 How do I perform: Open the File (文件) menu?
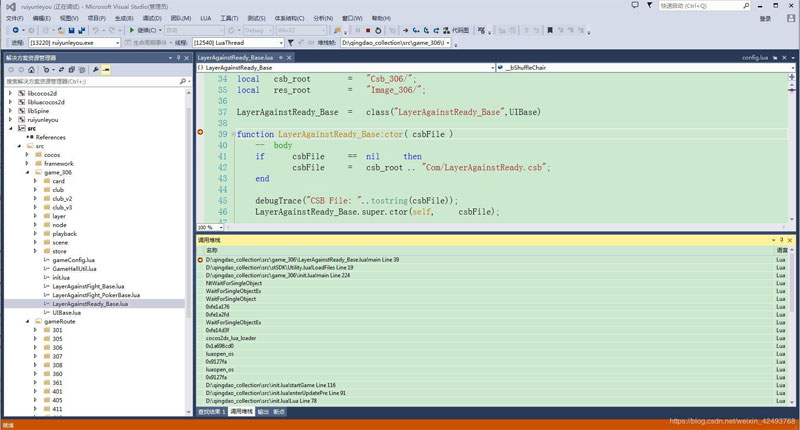pos(14,18)
